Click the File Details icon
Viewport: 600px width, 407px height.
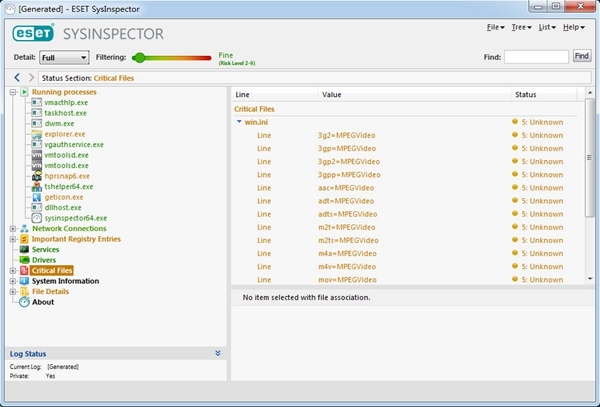pos(24,291)
